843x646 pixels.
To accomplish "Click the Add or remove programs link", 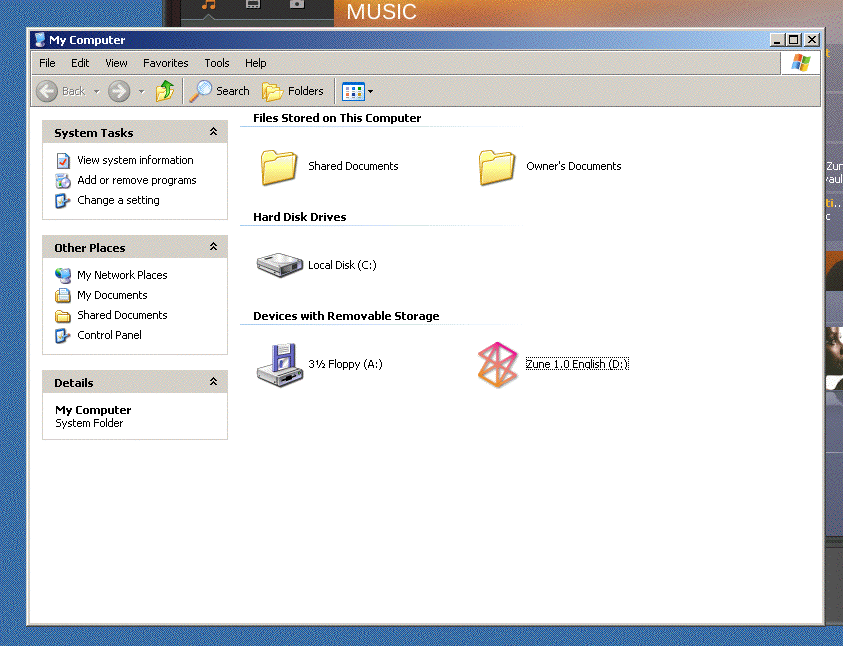I will coord(136,180).
